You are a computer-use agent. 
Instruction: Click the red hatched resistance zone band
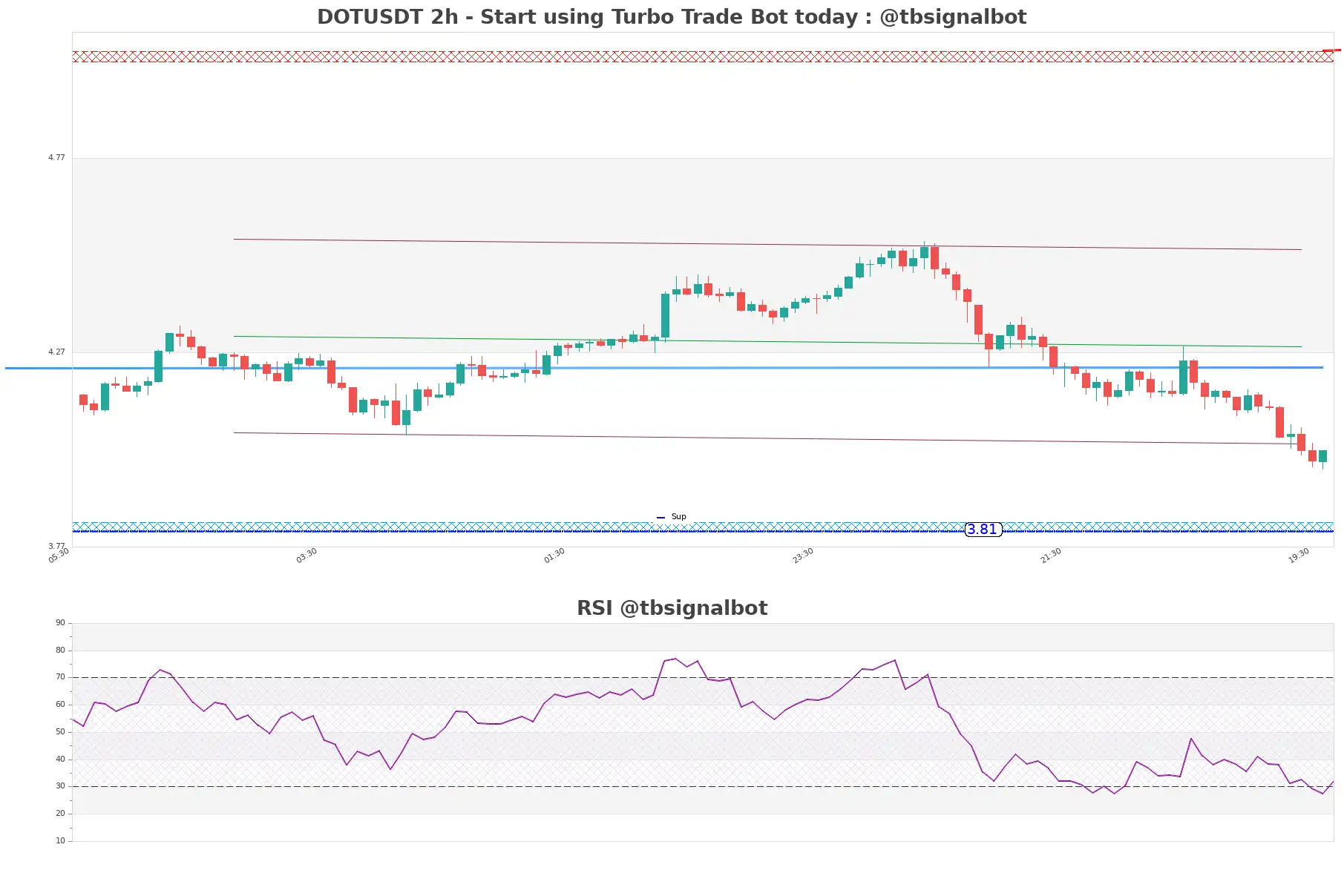coord(702,56)
